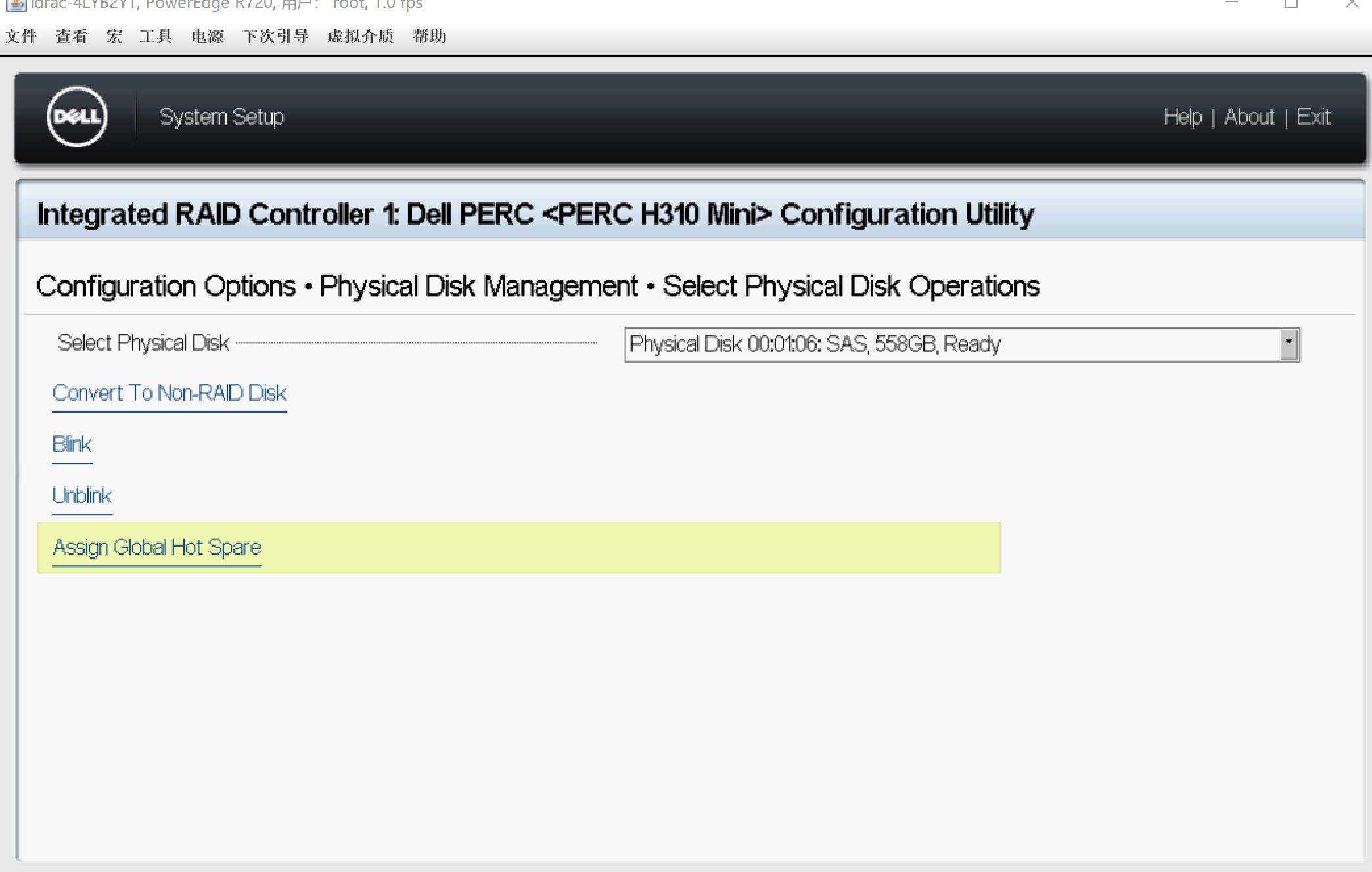This screenshot has height=872, width=1372.
Task: Maximize the iDRAC console window
Action: coord(1291,4)
